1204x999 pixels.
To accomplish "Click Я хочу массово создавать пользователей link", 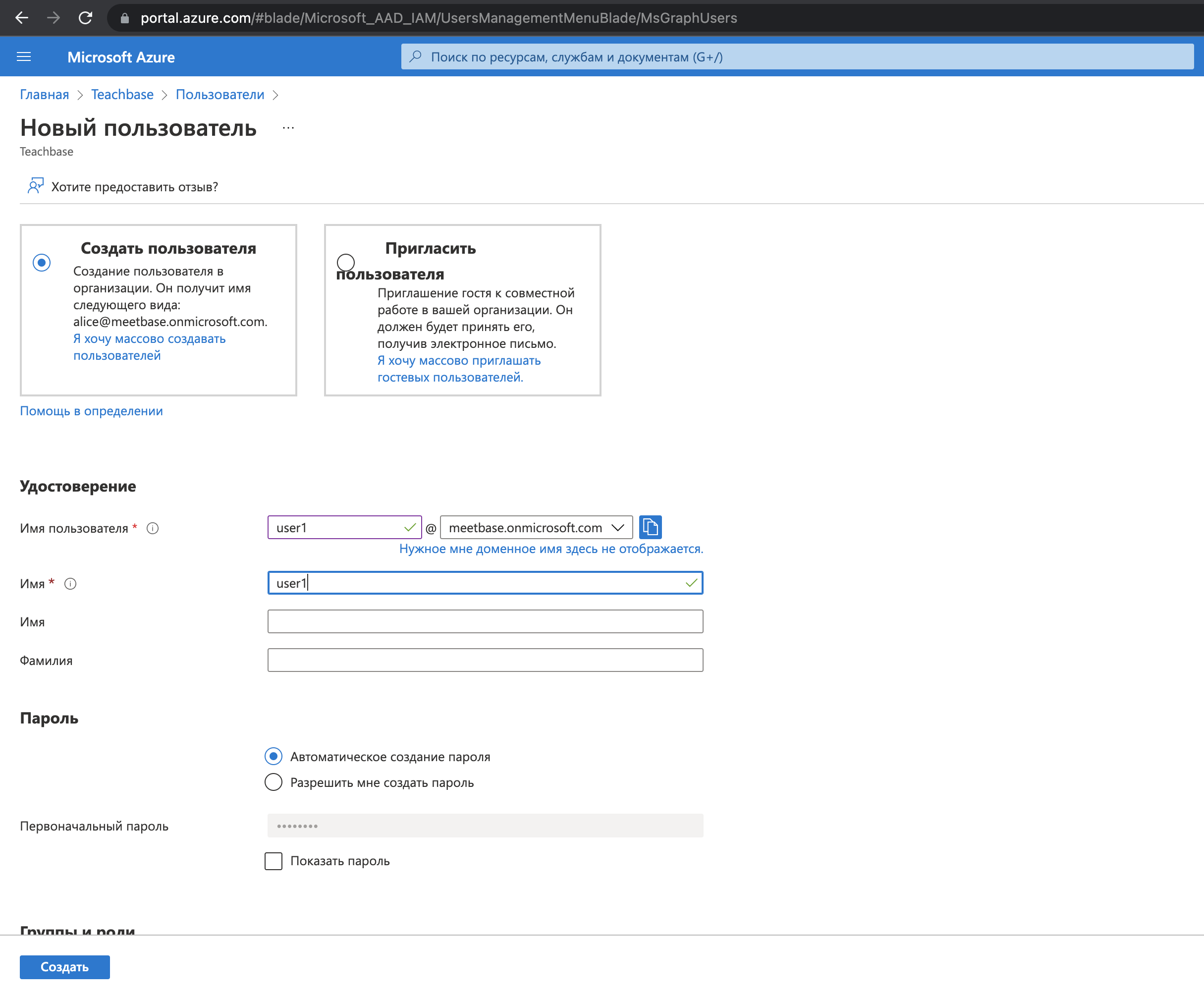I will coord(150,347).
